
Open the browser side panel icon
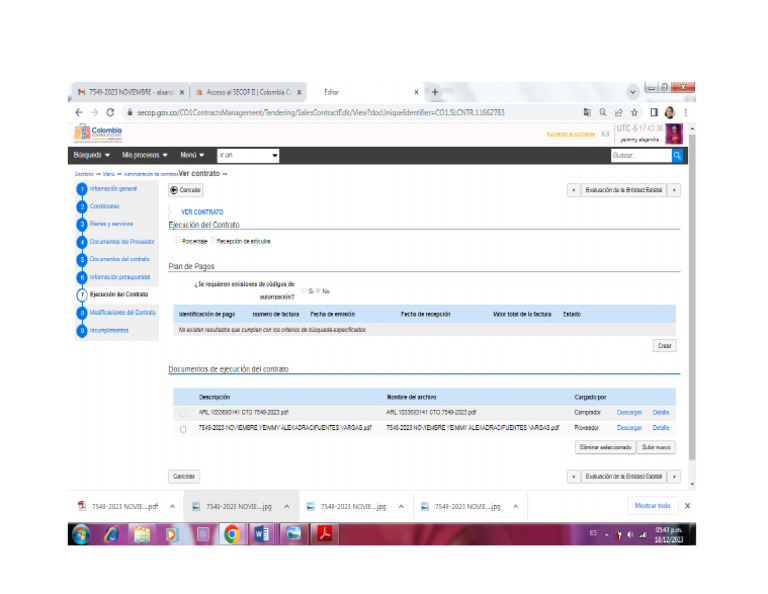coord(654,112)
